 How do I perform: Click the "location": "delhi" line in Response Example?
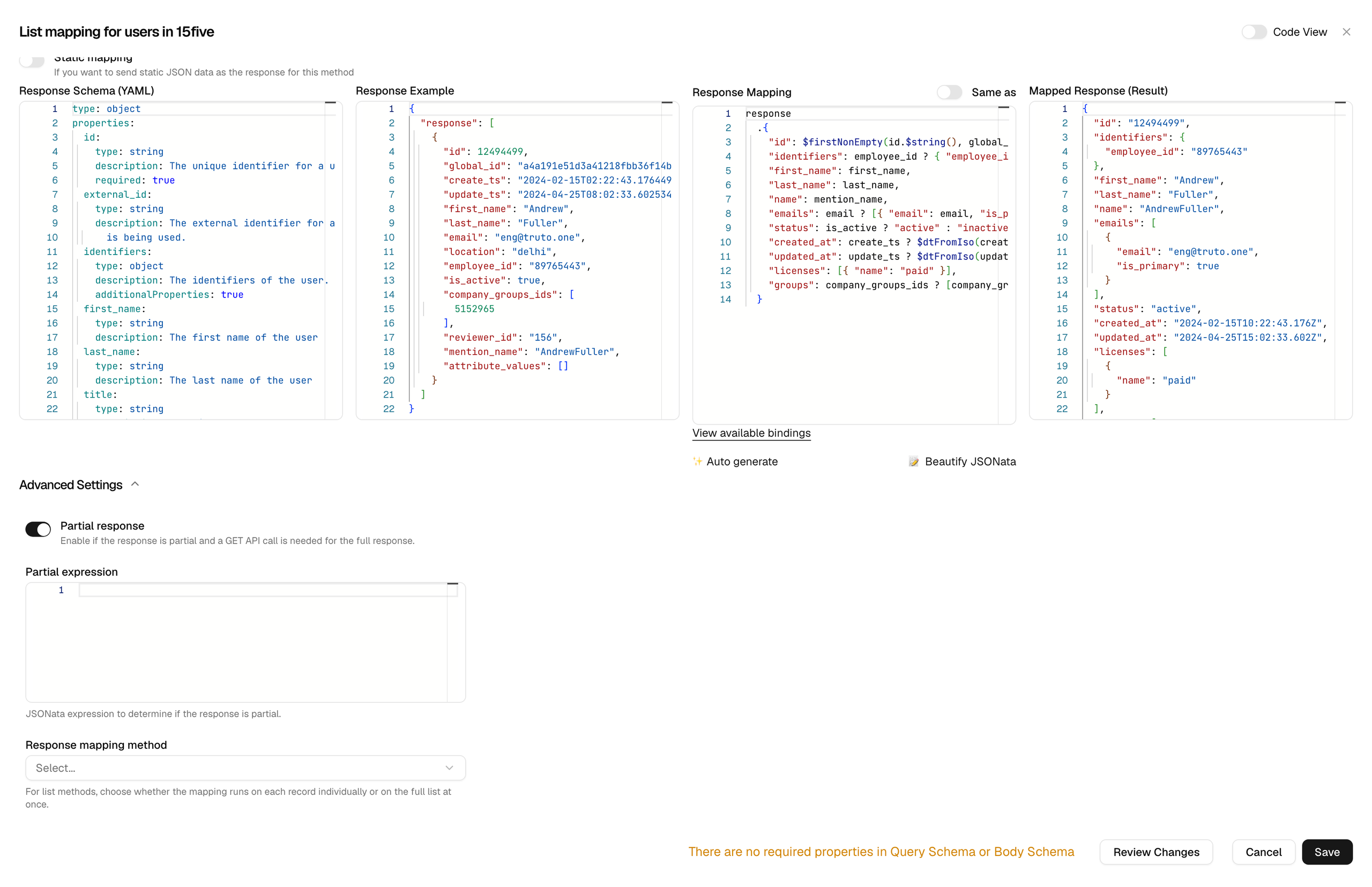tap(500, 252)
